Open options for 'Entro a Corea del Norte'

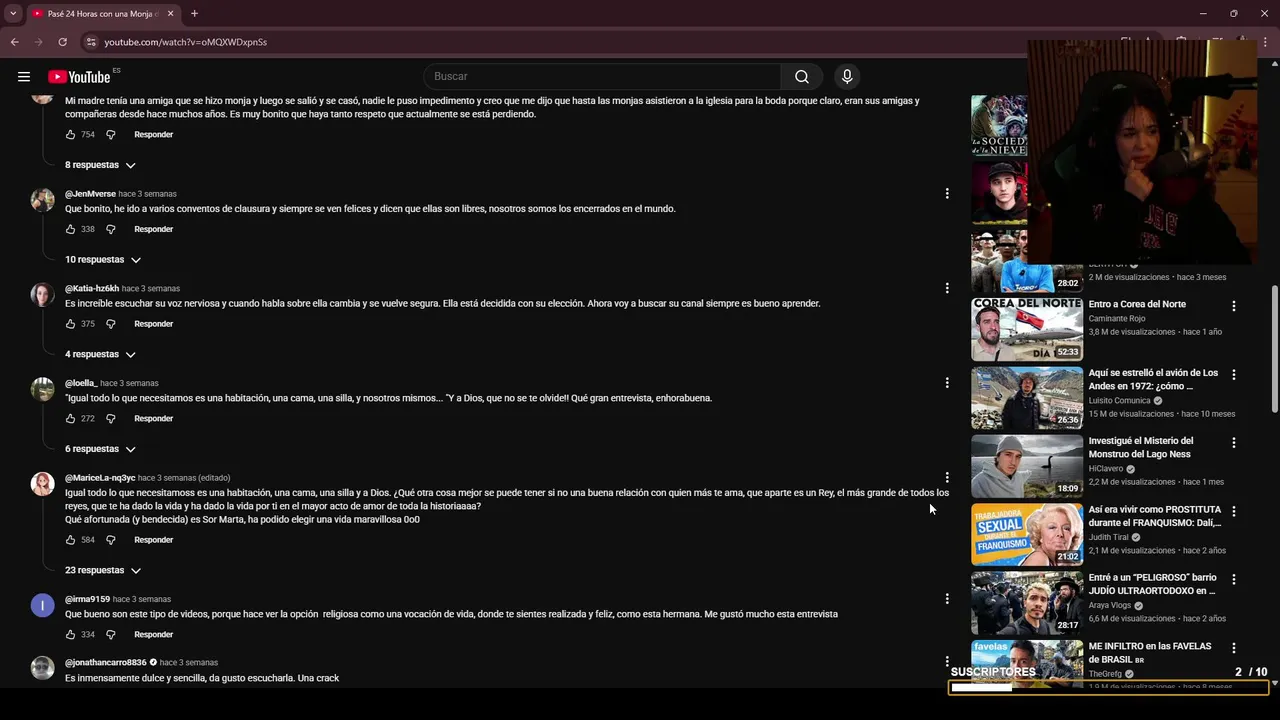1234,306
